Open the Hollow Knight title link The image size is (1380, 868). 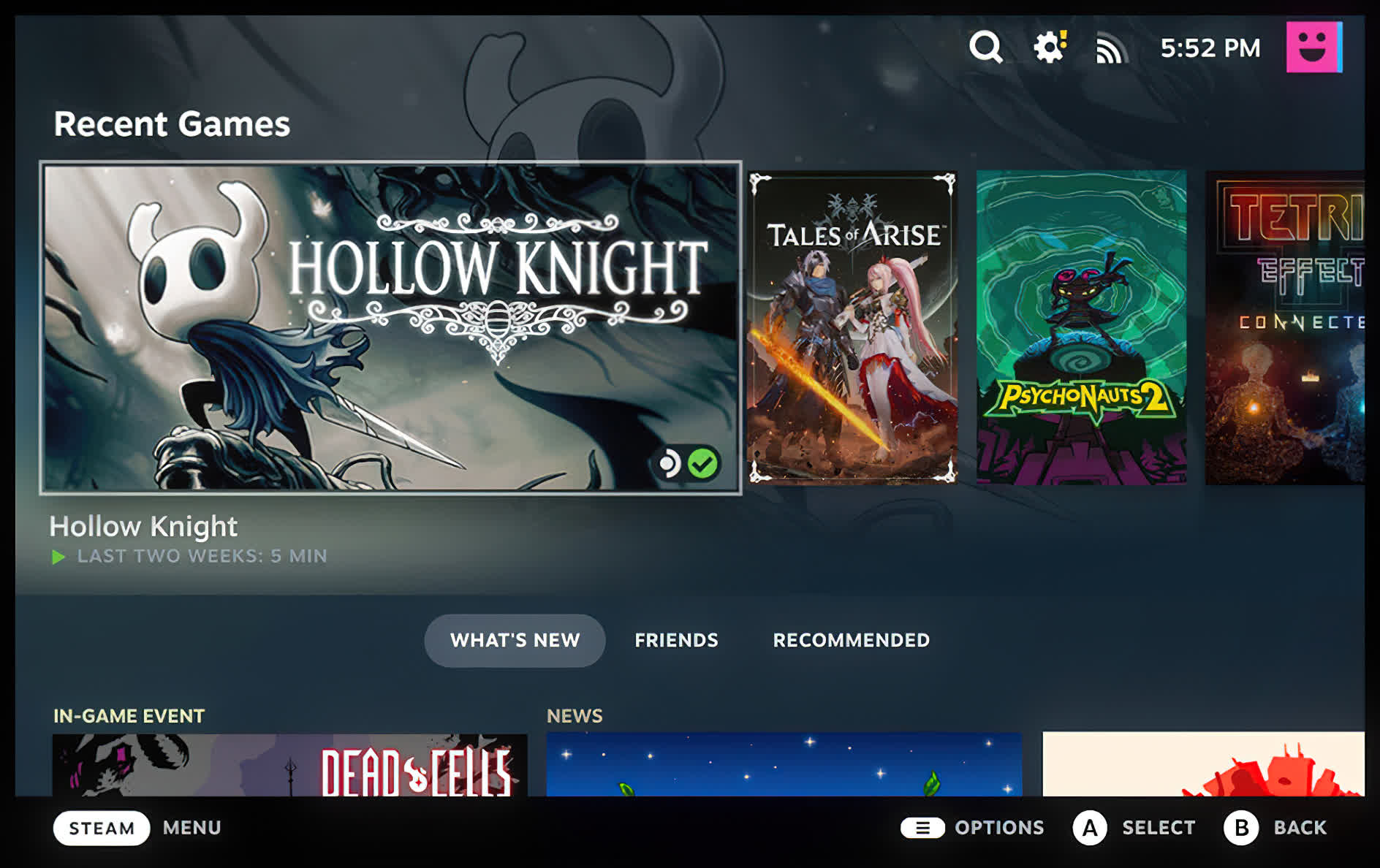tap(143, 525)
